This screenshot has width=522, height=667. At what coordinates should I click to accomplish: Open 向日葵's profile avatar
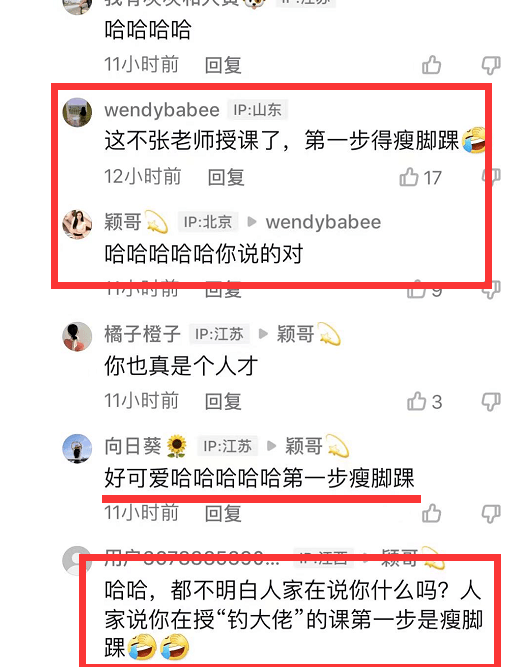77,448
